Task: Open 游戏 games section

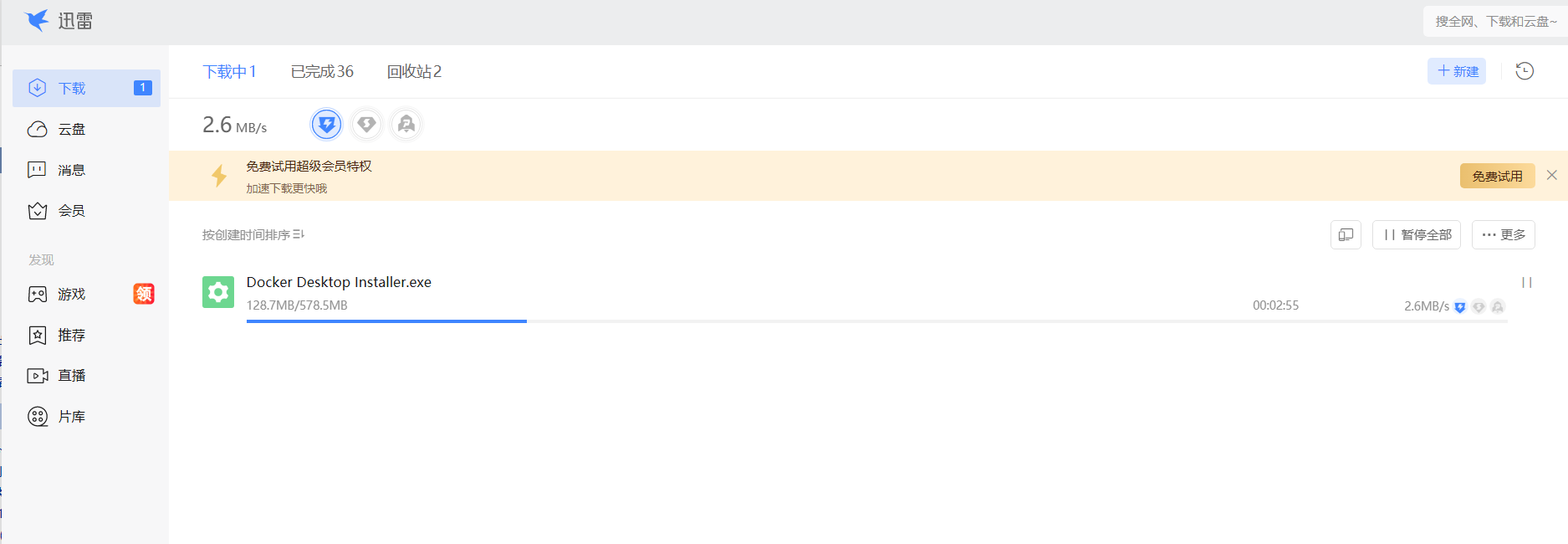Action: coord(71,295)
